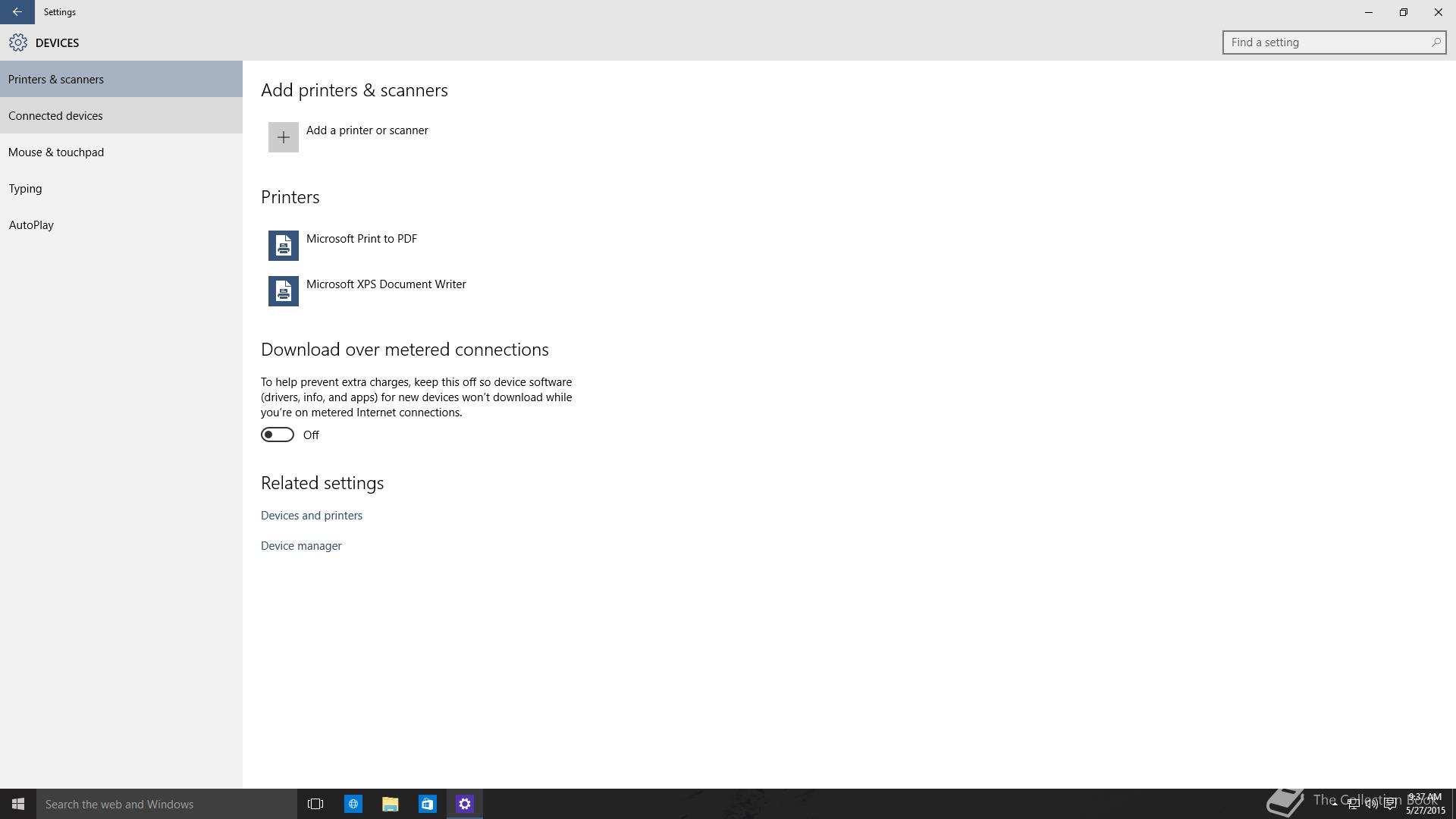Show hidden system tray icons
This screenshot has height=819, width=1456.
coord(1335,804)
